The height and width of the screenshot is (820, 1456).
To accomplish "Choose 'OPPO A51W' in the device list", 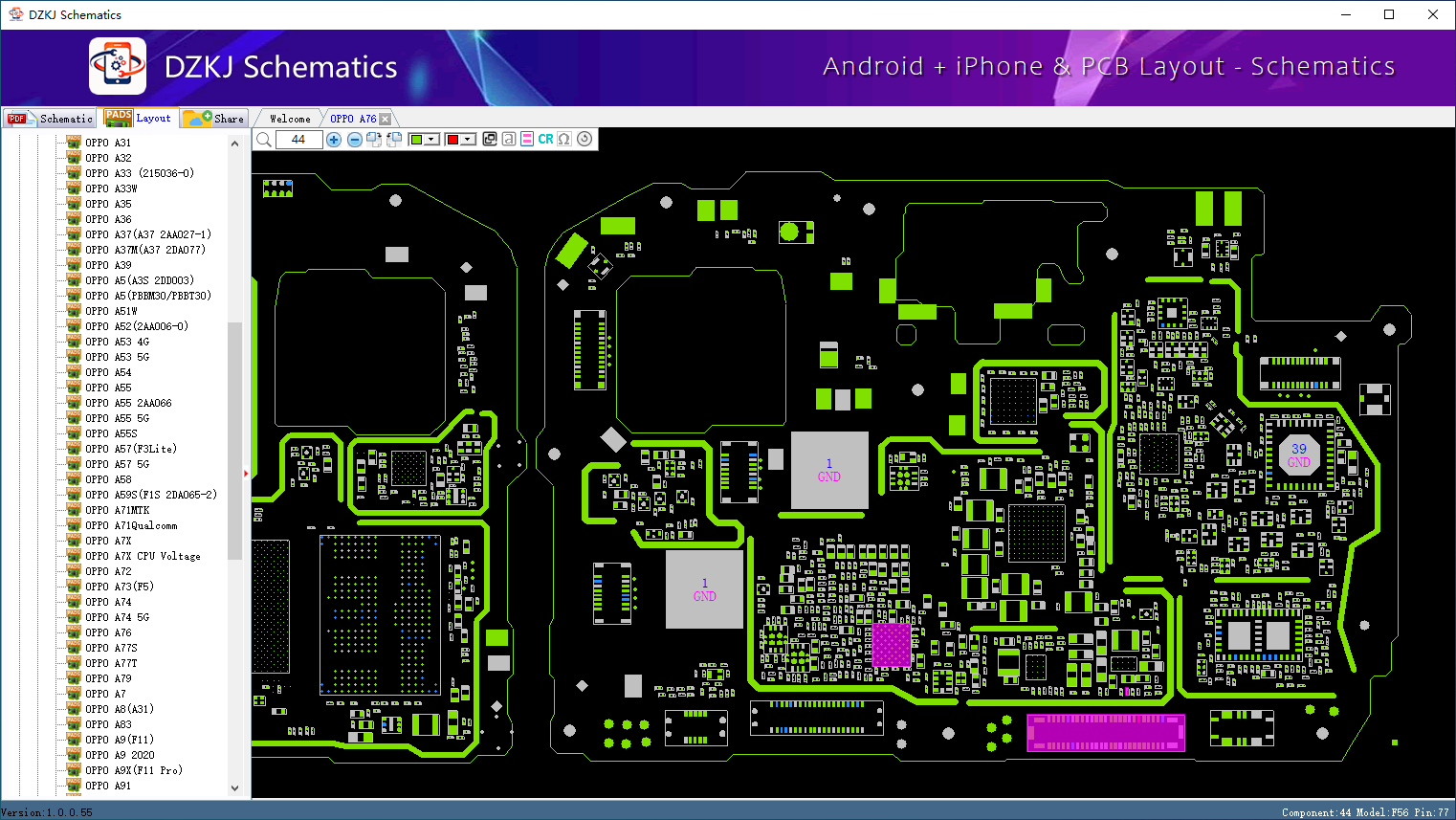I will coord(111,311).
